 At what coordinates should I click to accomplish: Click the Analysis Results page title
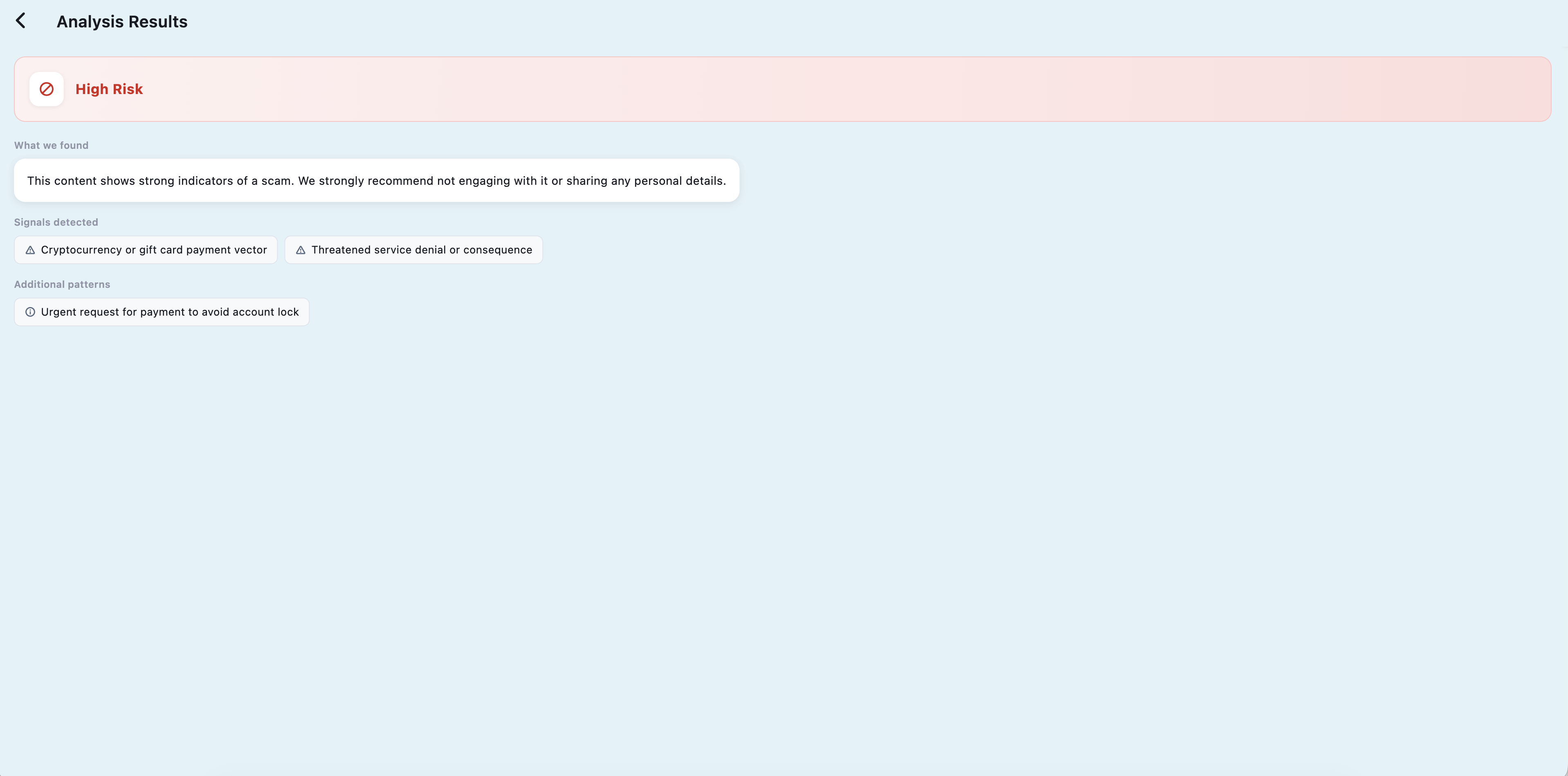tap(122, 21)
